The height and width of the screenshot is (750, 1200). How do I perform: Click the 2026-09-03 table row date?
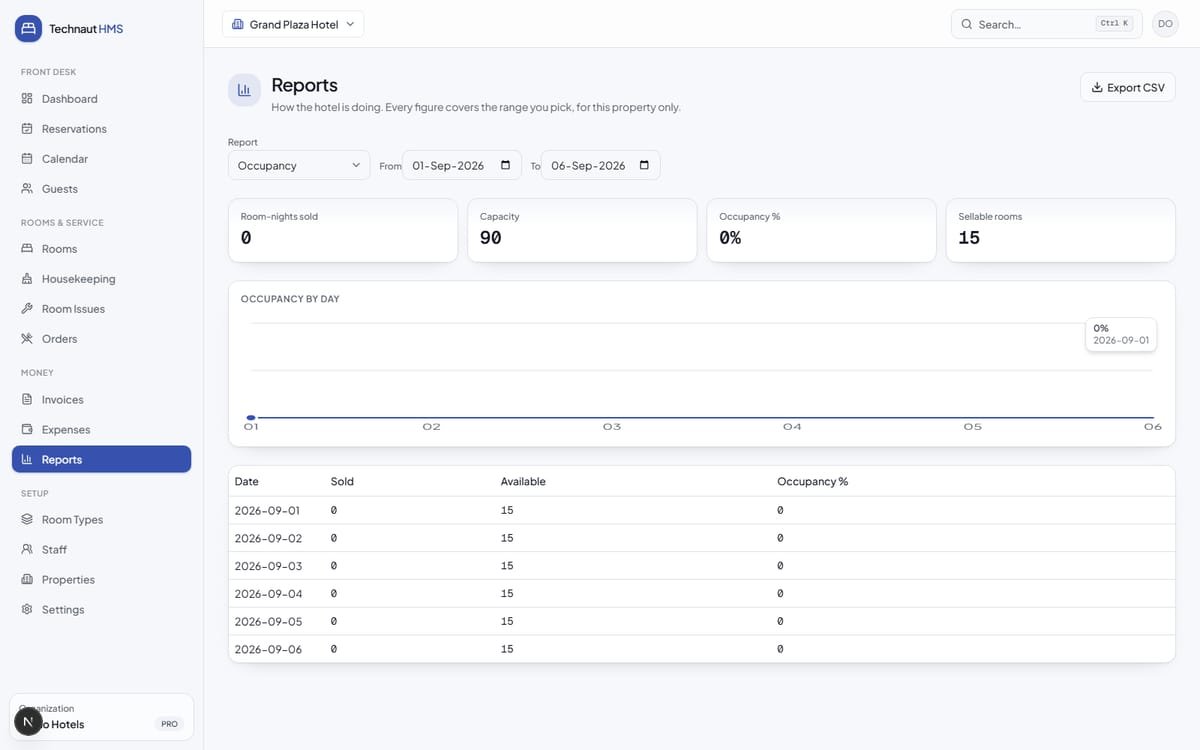tap(268, 566)
